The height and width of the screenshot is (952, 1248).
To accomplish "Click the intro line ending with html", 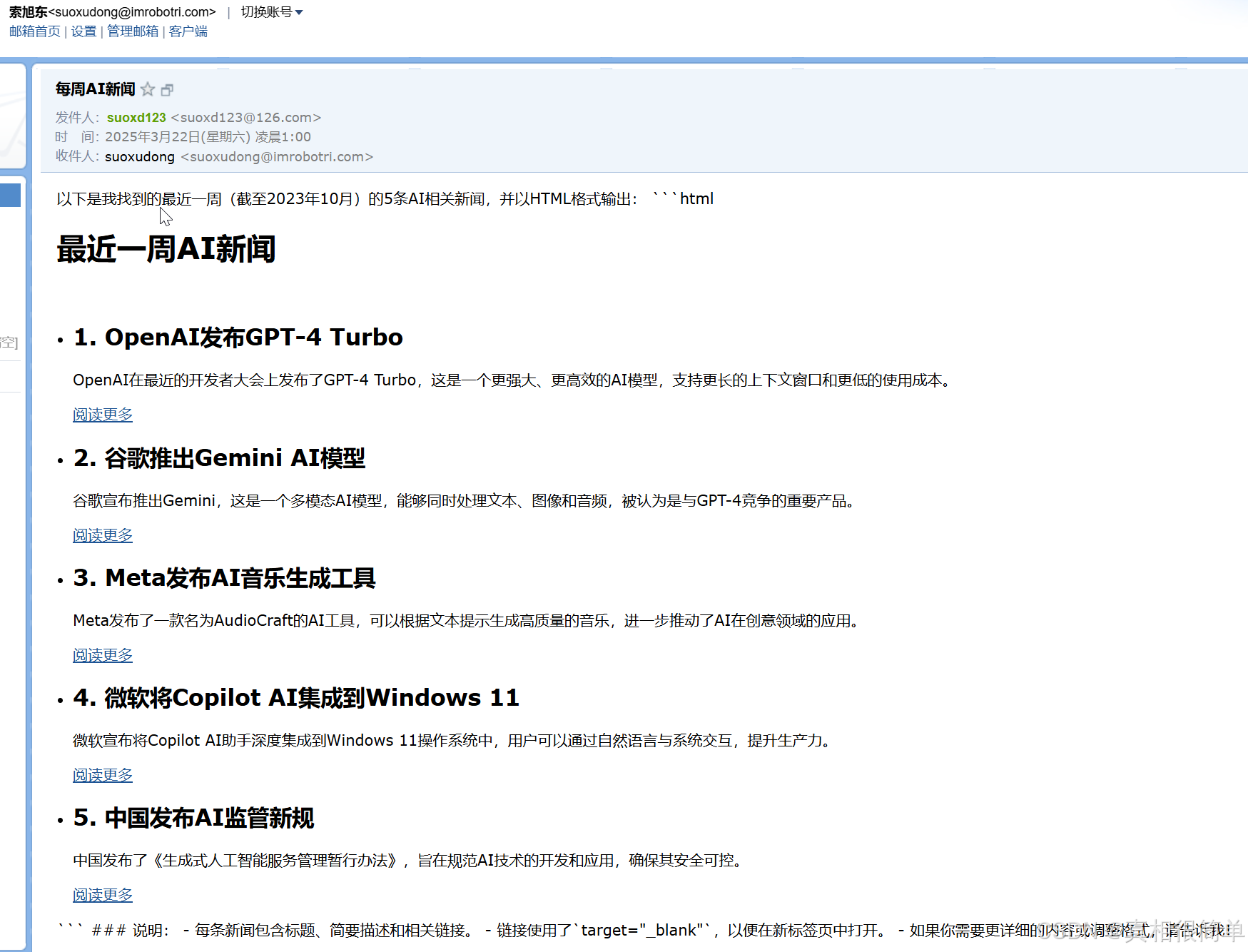I will pyautogui.click(x=385, y=199).
